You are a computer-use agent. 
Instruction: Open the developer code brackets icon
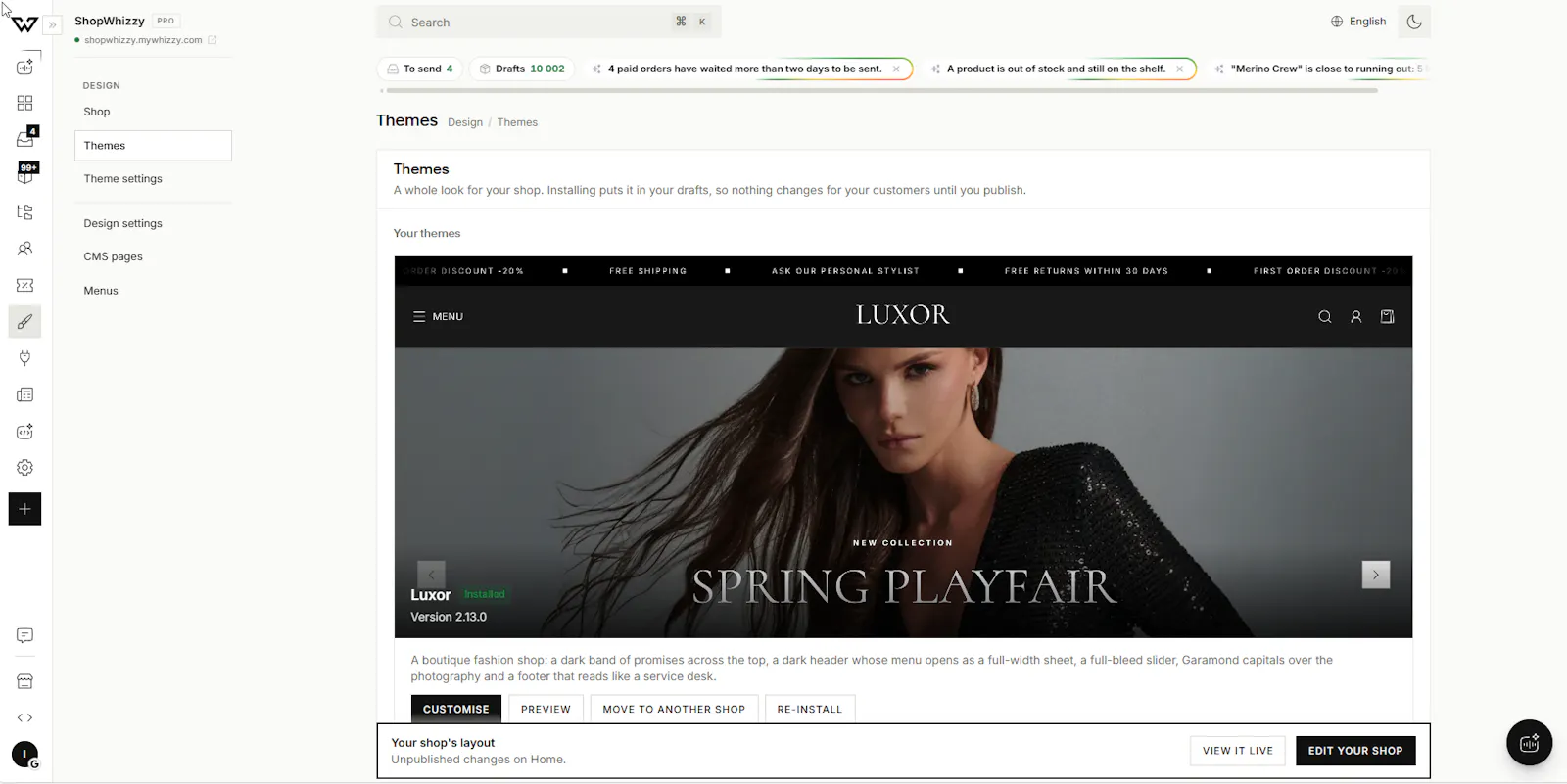(24, 717)
